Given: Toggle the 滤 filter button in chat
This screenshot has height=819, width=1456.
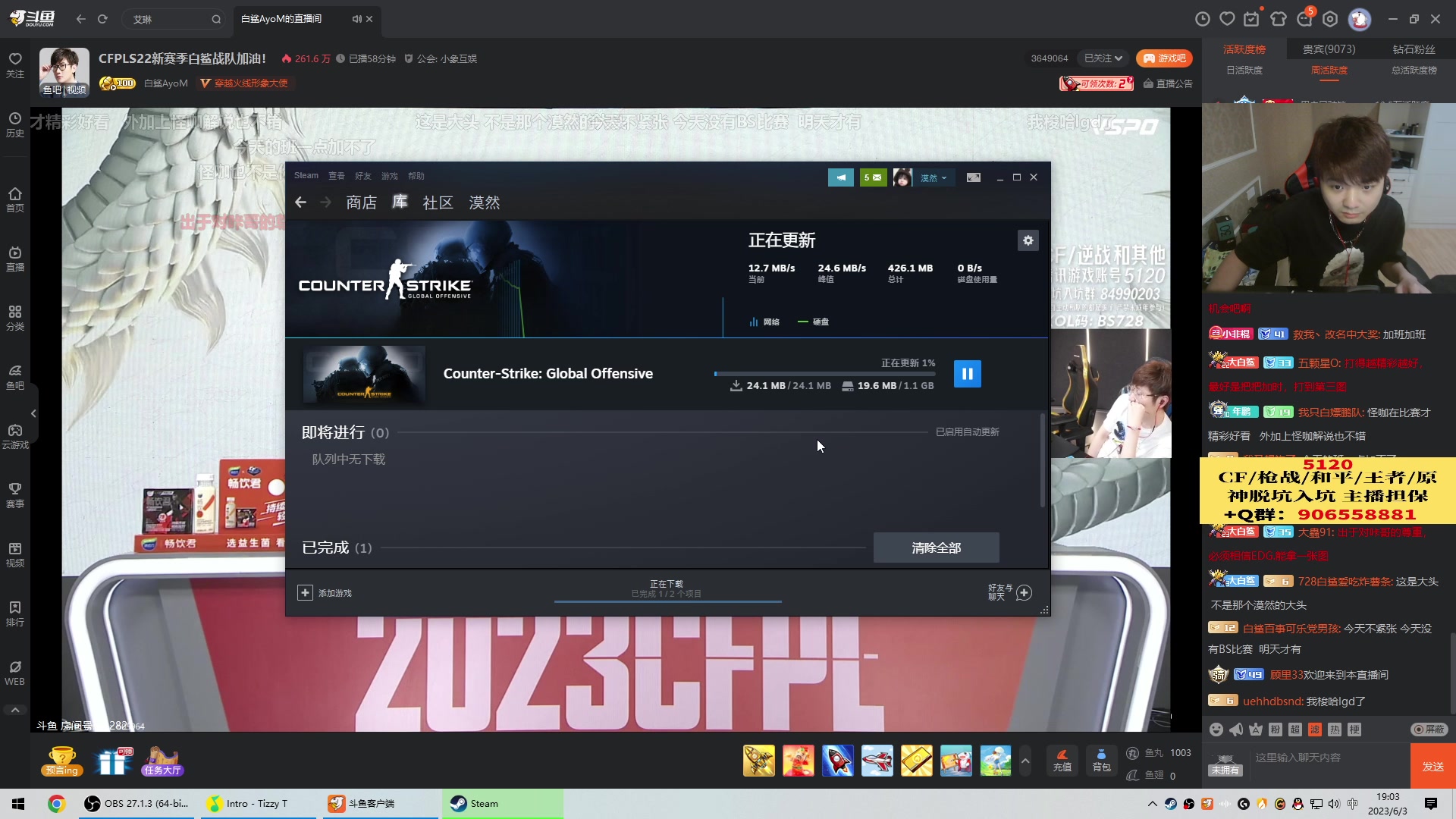Looking at the screenshot, I should pyautogui.click(x=1315, y=730).
